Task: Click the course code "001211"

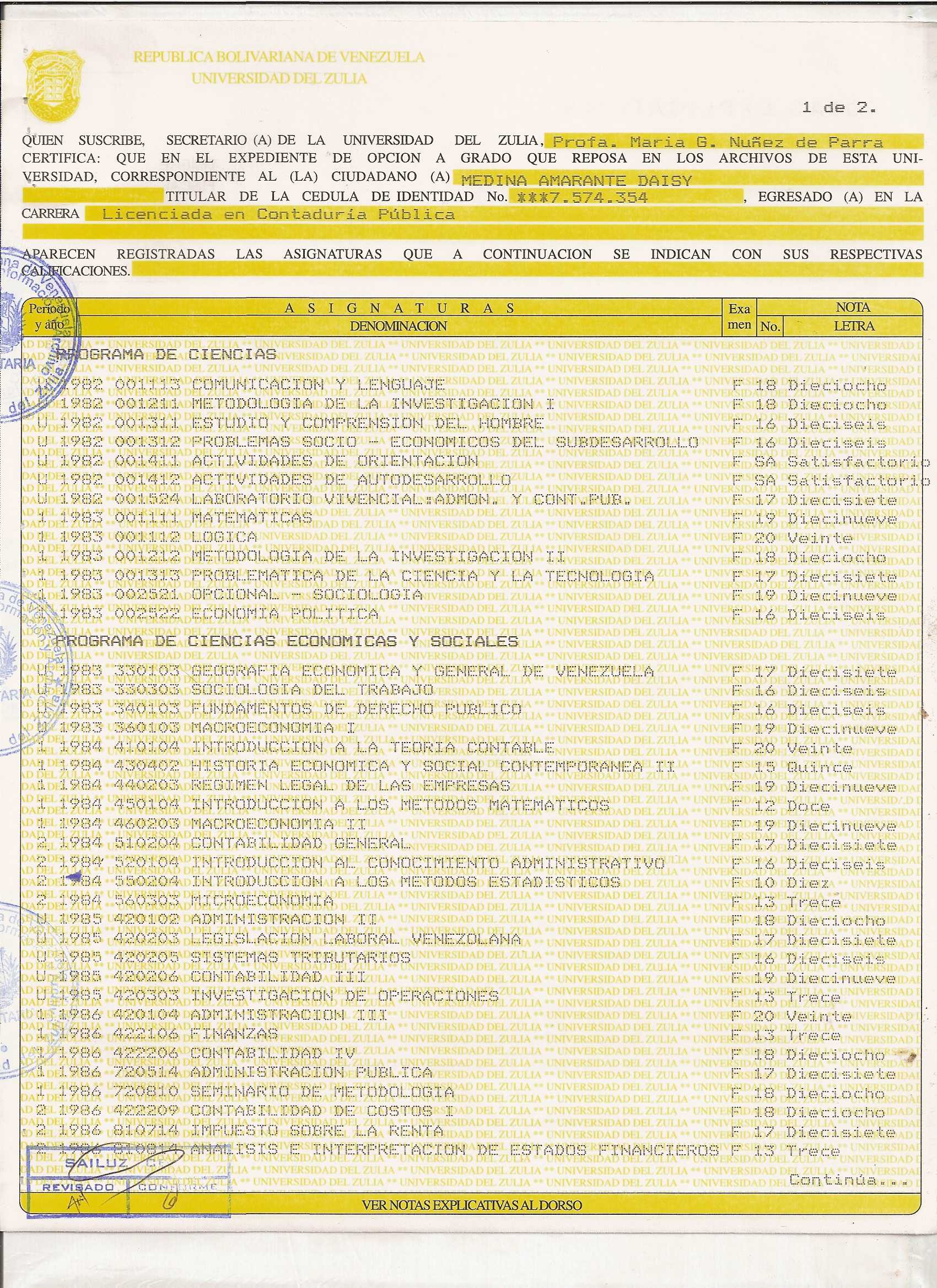Action: coord(148,404)
